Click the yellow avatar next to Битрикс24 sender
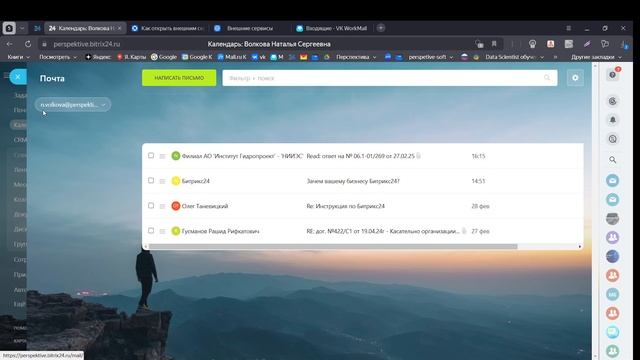 tap(176, 181)
